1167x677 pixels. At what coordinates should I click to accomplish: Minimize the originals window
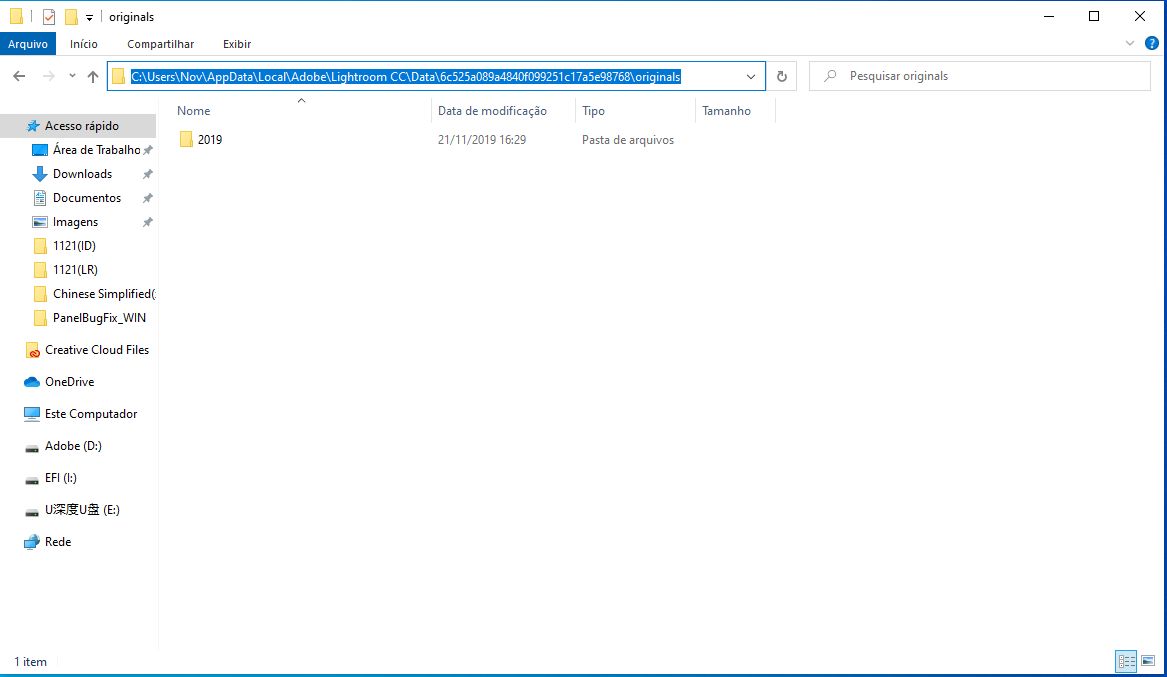coord(1049,16)
